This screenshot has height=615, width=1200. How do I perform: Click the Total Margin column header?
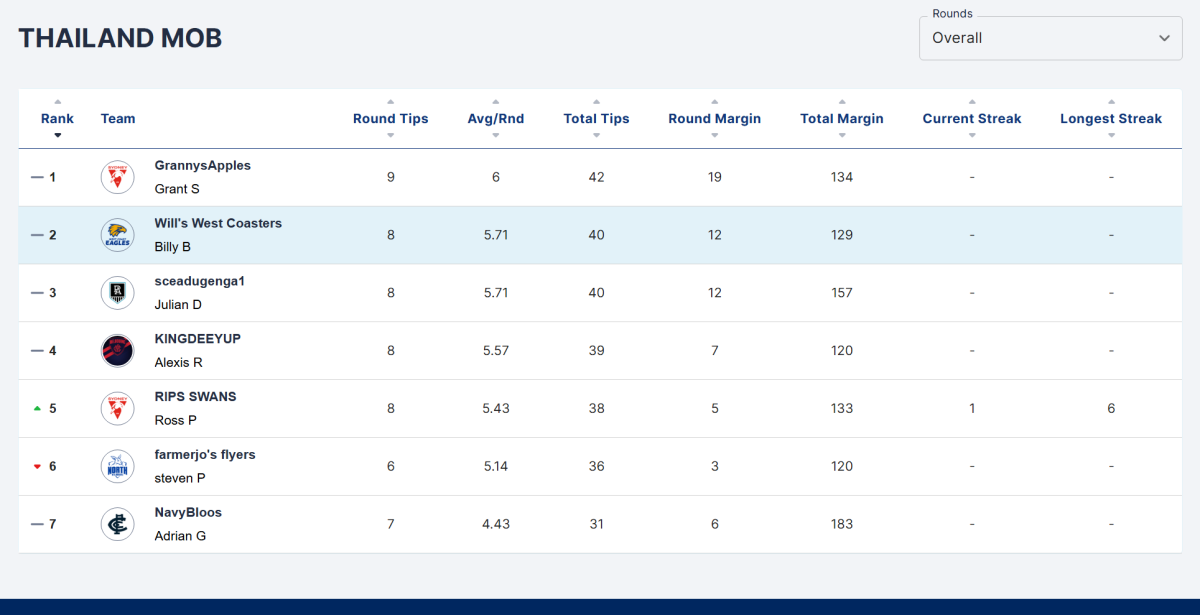[x=842, y=118]
